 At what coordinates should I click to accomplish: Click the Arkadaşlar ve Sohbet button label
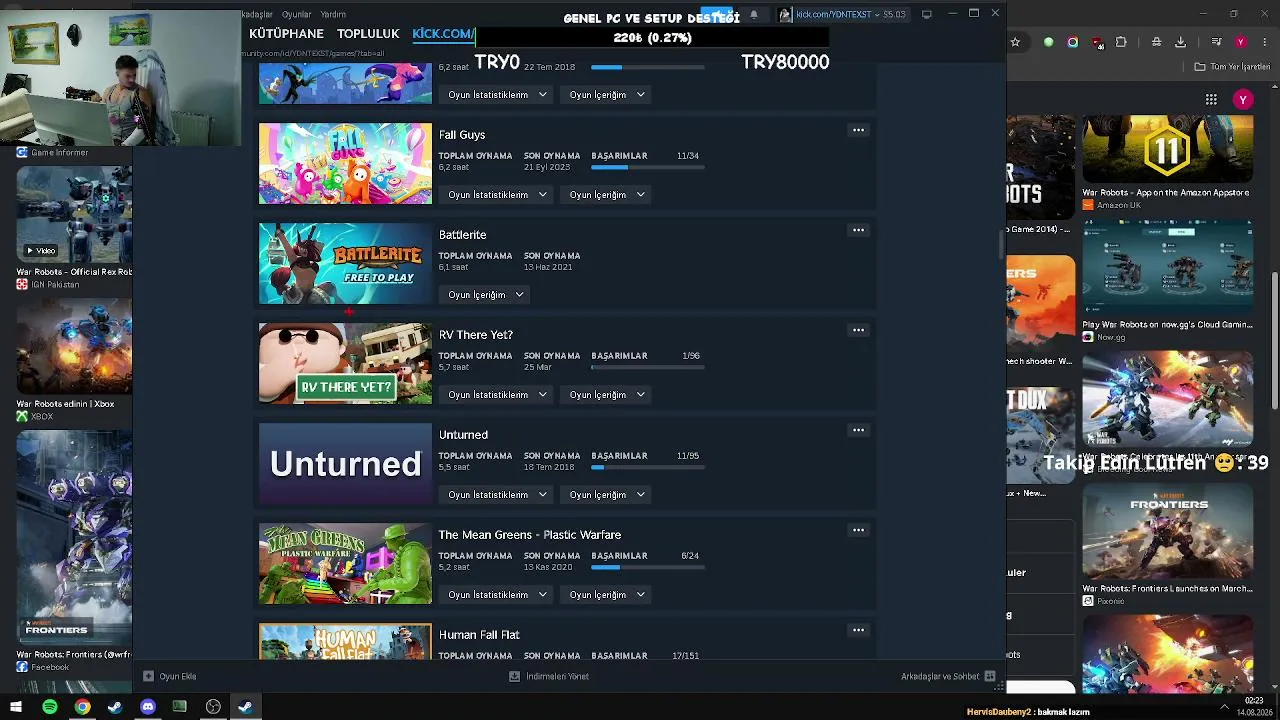click(x=940, y=677)
